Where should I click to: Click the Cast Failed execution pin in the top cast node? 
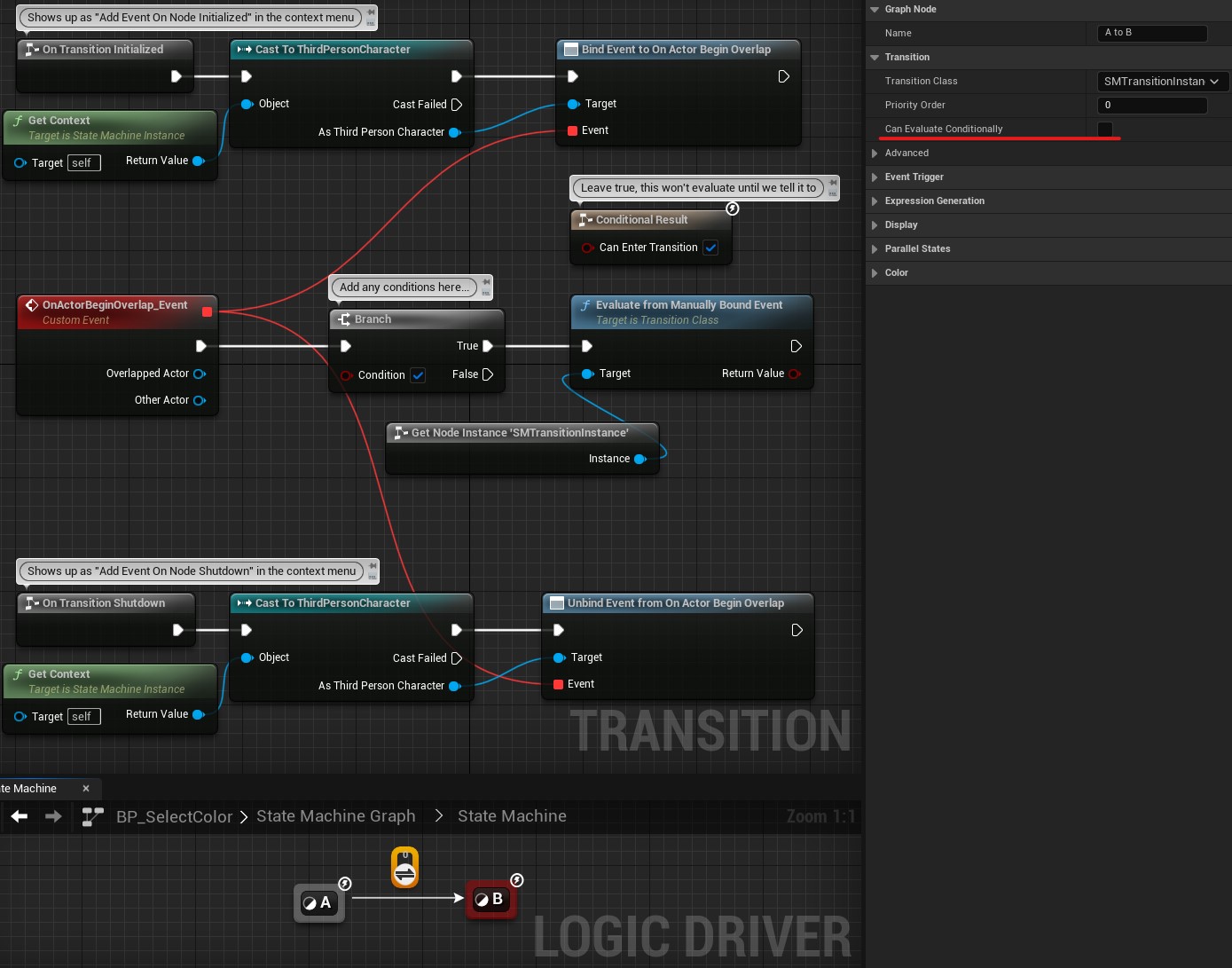click(x=457, y=105)
